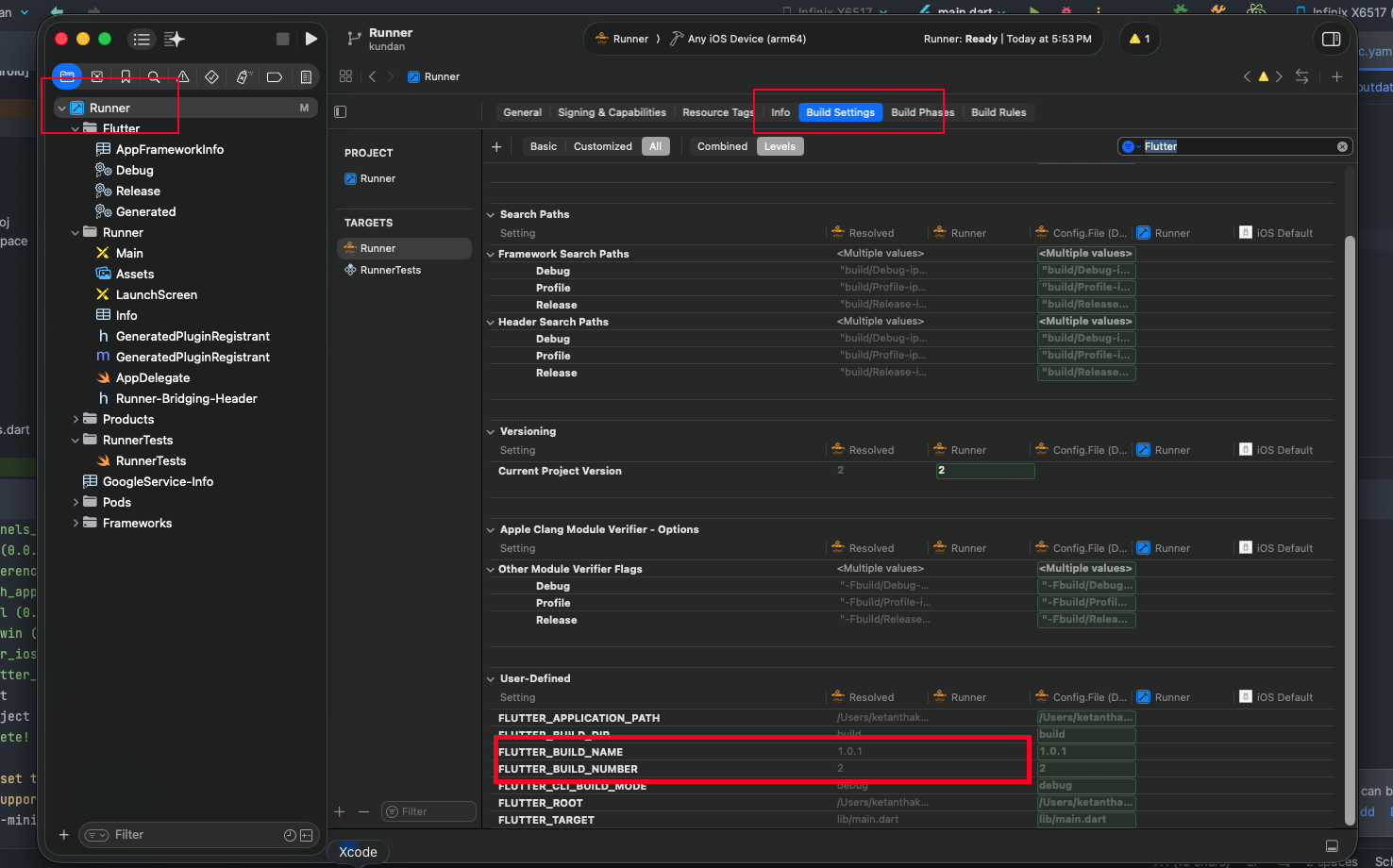Screen dimensions: 1393x868
Task: Click the Stop button in toolbar
Action: [282, 39]
